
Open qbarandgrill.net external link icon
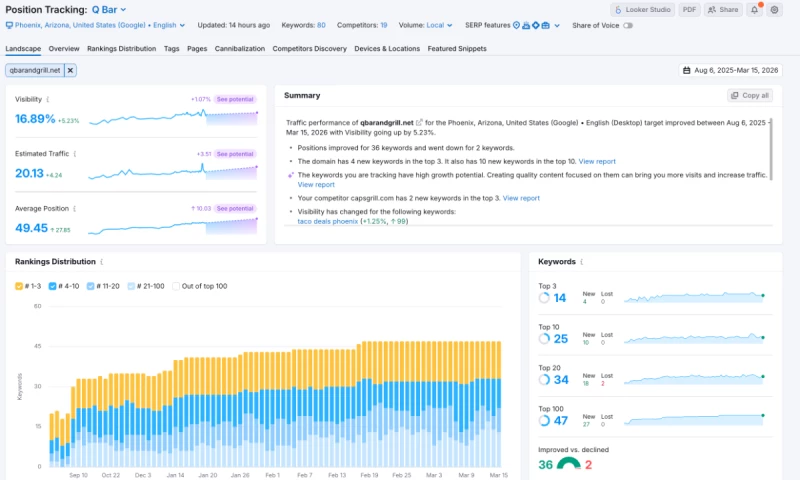[419, 122]
